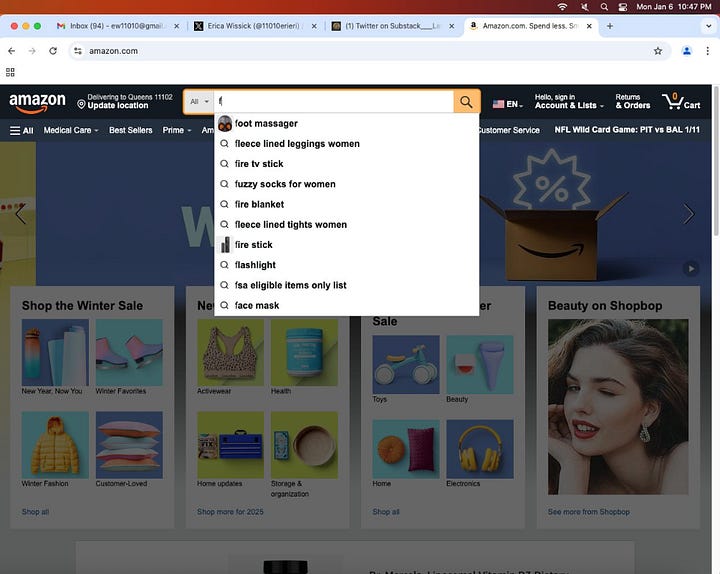Viewport: 720px width, 574px height.
Task: Open the hamburger All menu
Action: pos(22,130)
